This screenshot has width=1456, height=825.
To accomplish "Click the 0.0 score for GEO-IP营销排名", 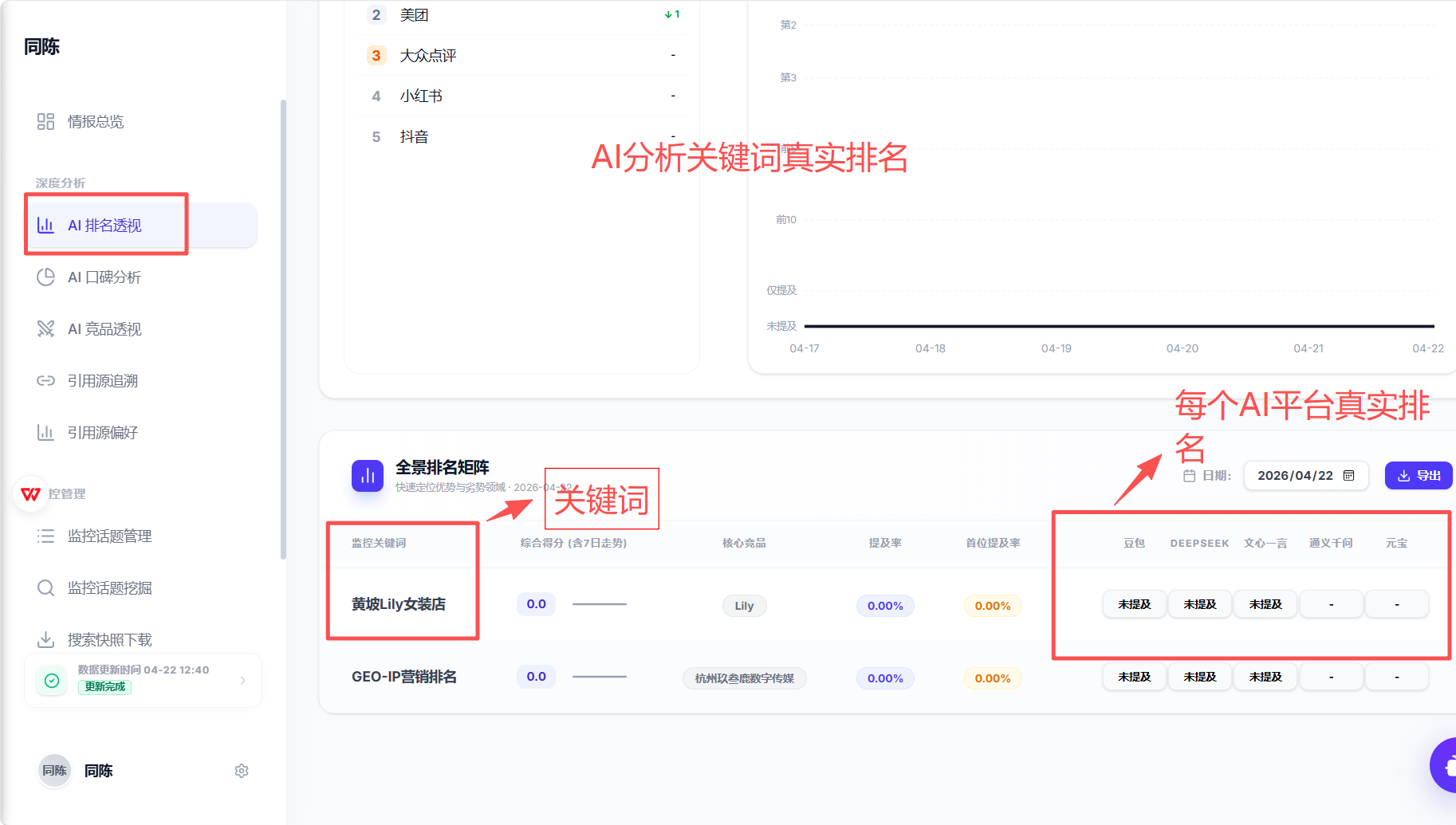I will [536, 677].
